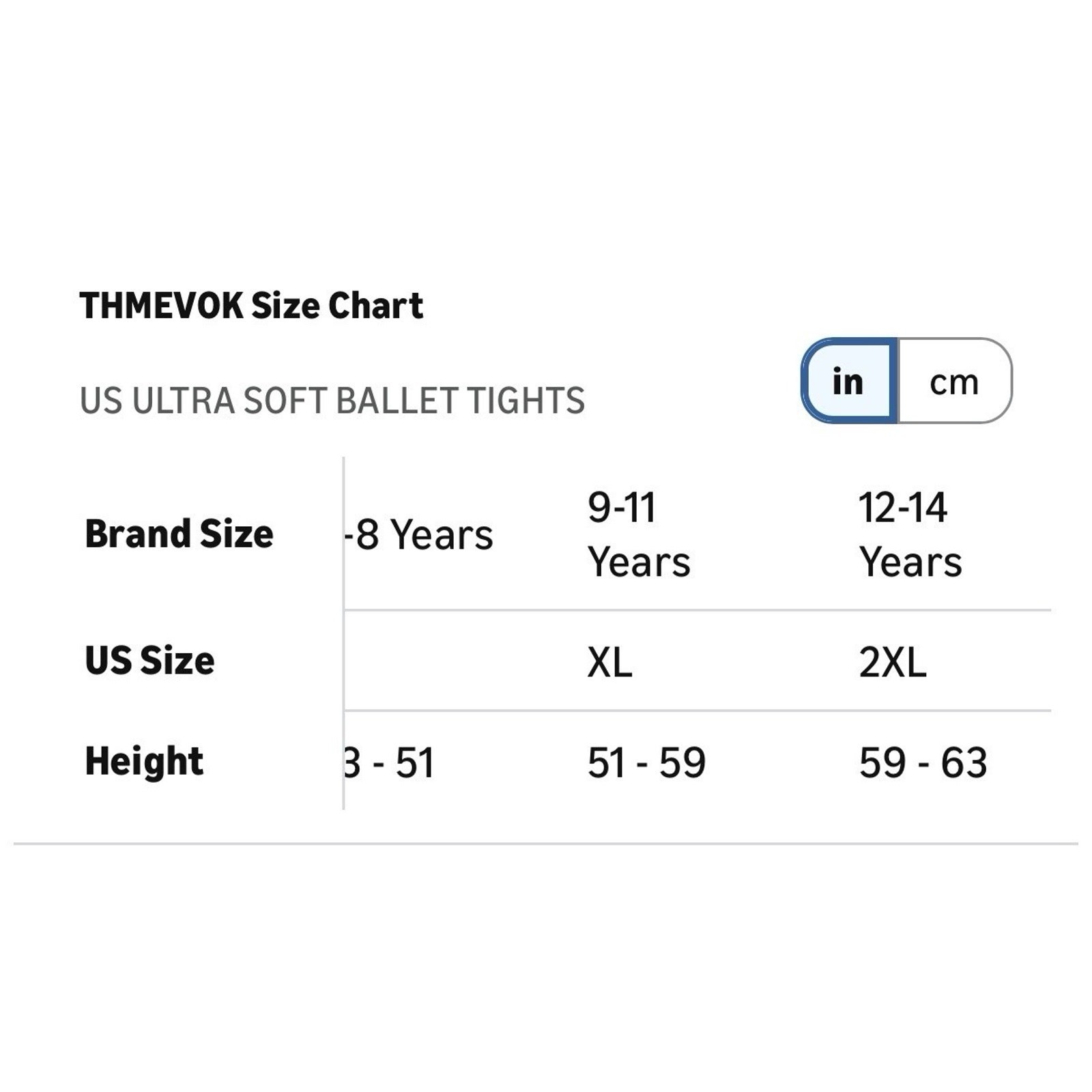This screenshot has width=1092, height=1092.
Task: Select the Brand Size row header
Action: 179,534
